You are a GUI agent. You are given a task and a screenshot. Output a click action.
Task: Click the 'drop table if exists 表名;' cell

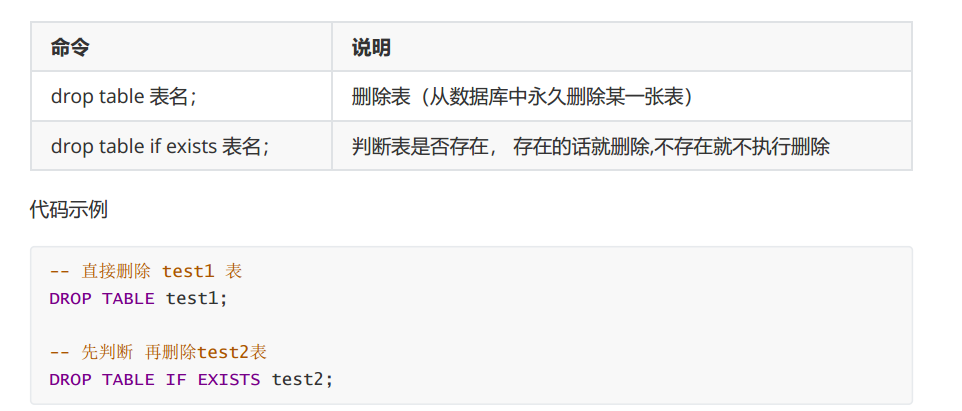[181, 146]
